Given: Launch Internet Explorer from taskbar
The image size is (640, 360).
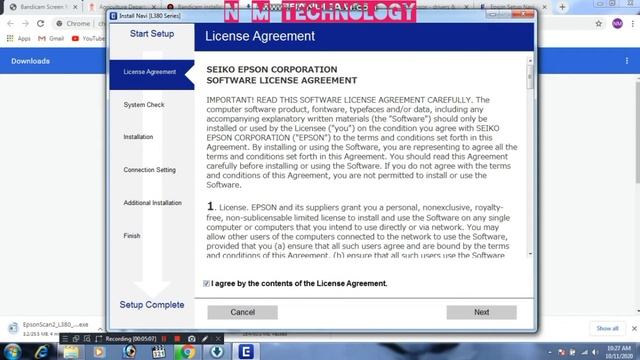Looking at the screenshot, I should [42, 351].
